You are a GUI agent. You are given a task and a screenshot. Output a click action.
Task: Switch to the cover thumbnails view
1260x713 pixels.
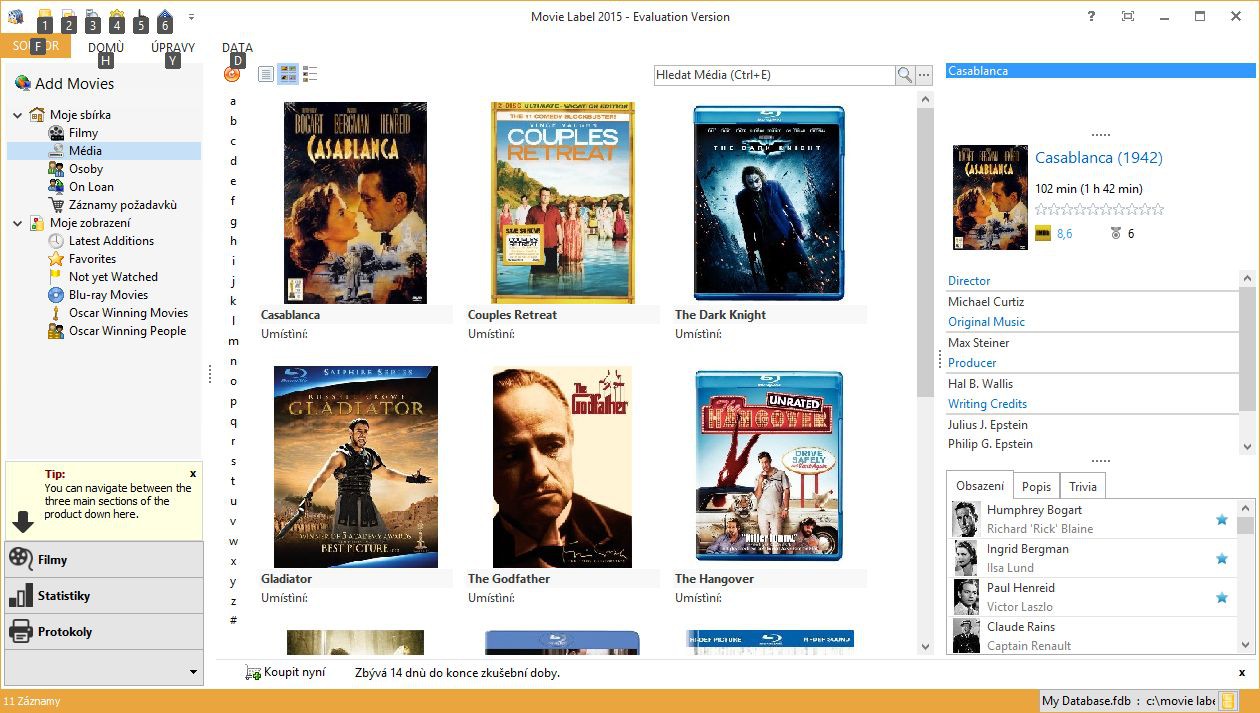(x=288, y=74)
